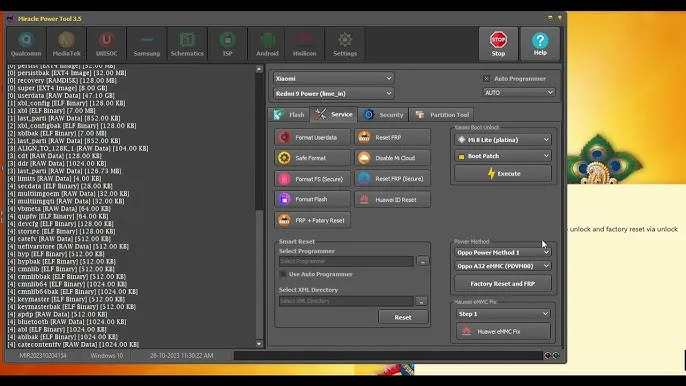Open the Oppo Power Method 1 dropdown

click(503, 253)
